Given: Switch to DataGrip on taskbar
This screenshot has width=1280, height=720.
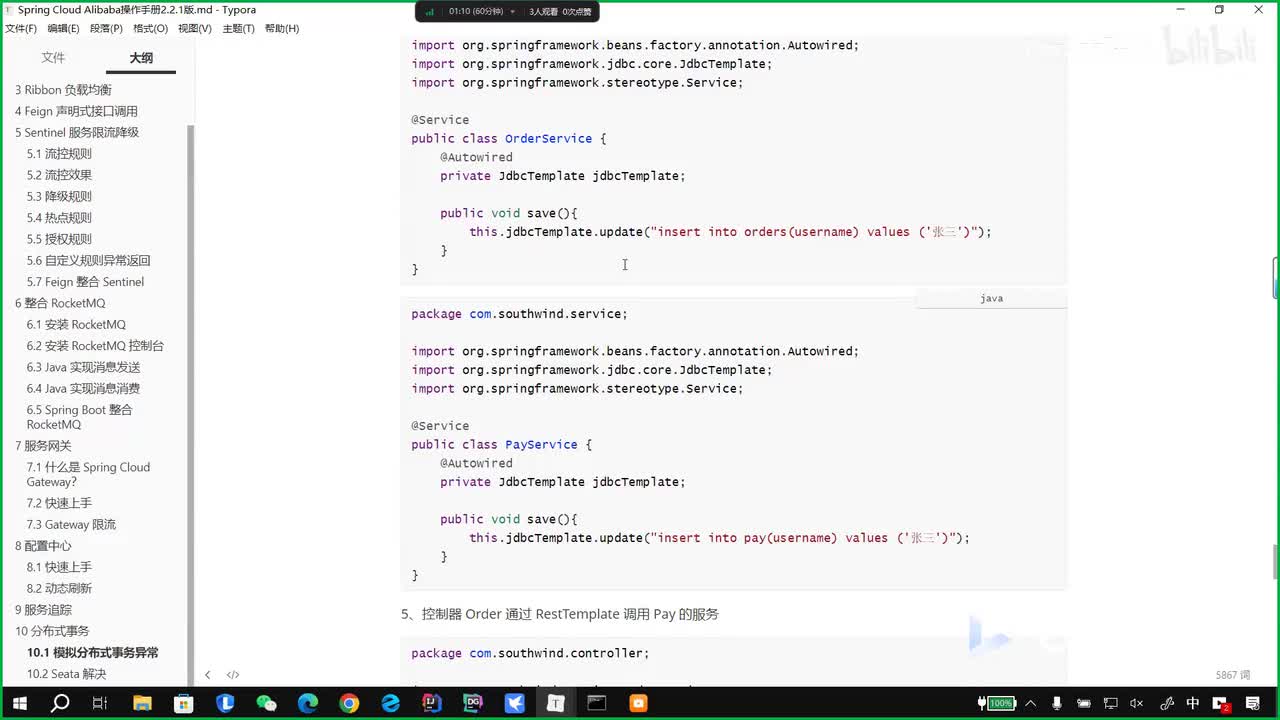Looking at the screenshot, I should [x=473, y=703].
